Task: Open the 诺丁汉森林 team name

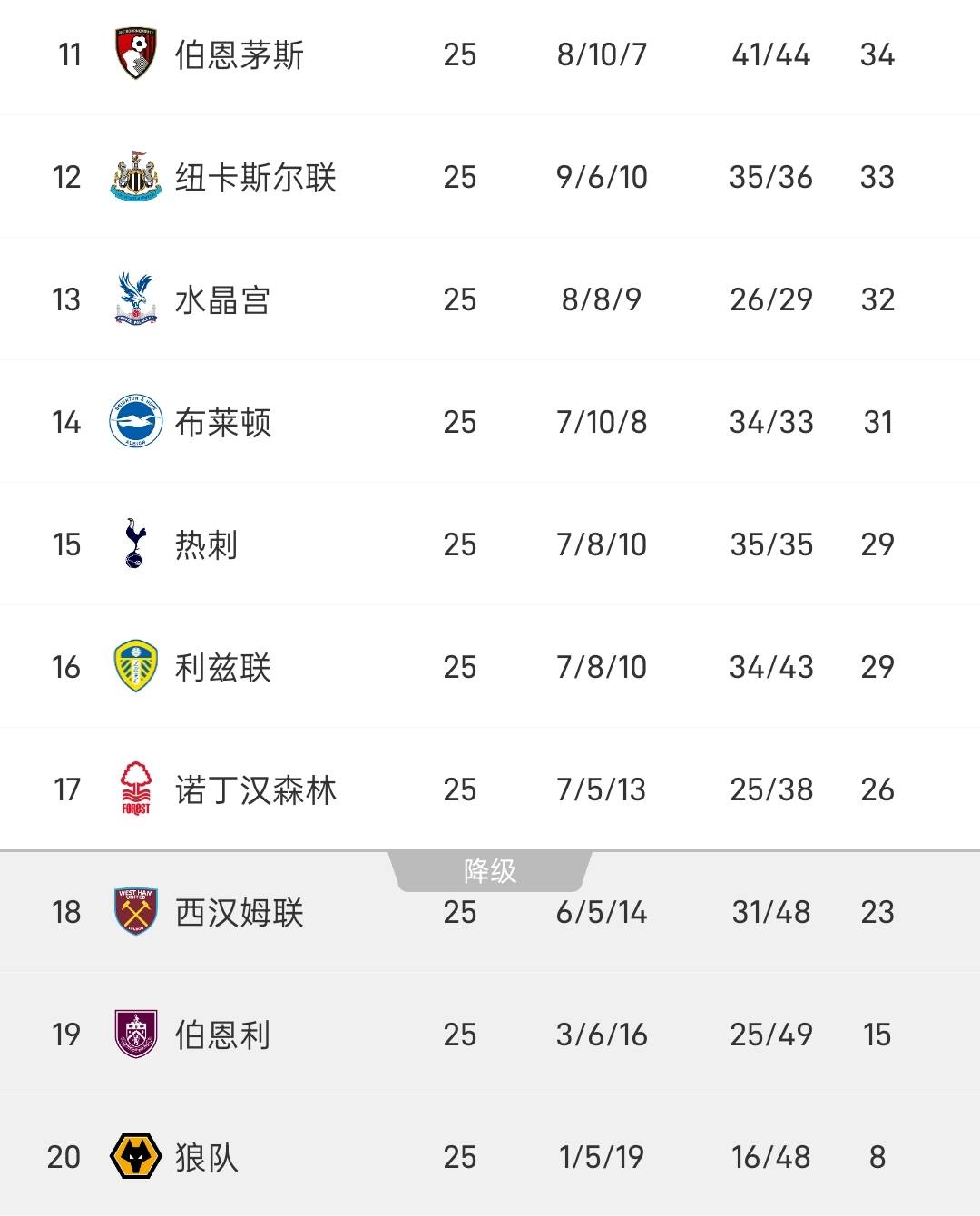Action: point(255,790)
